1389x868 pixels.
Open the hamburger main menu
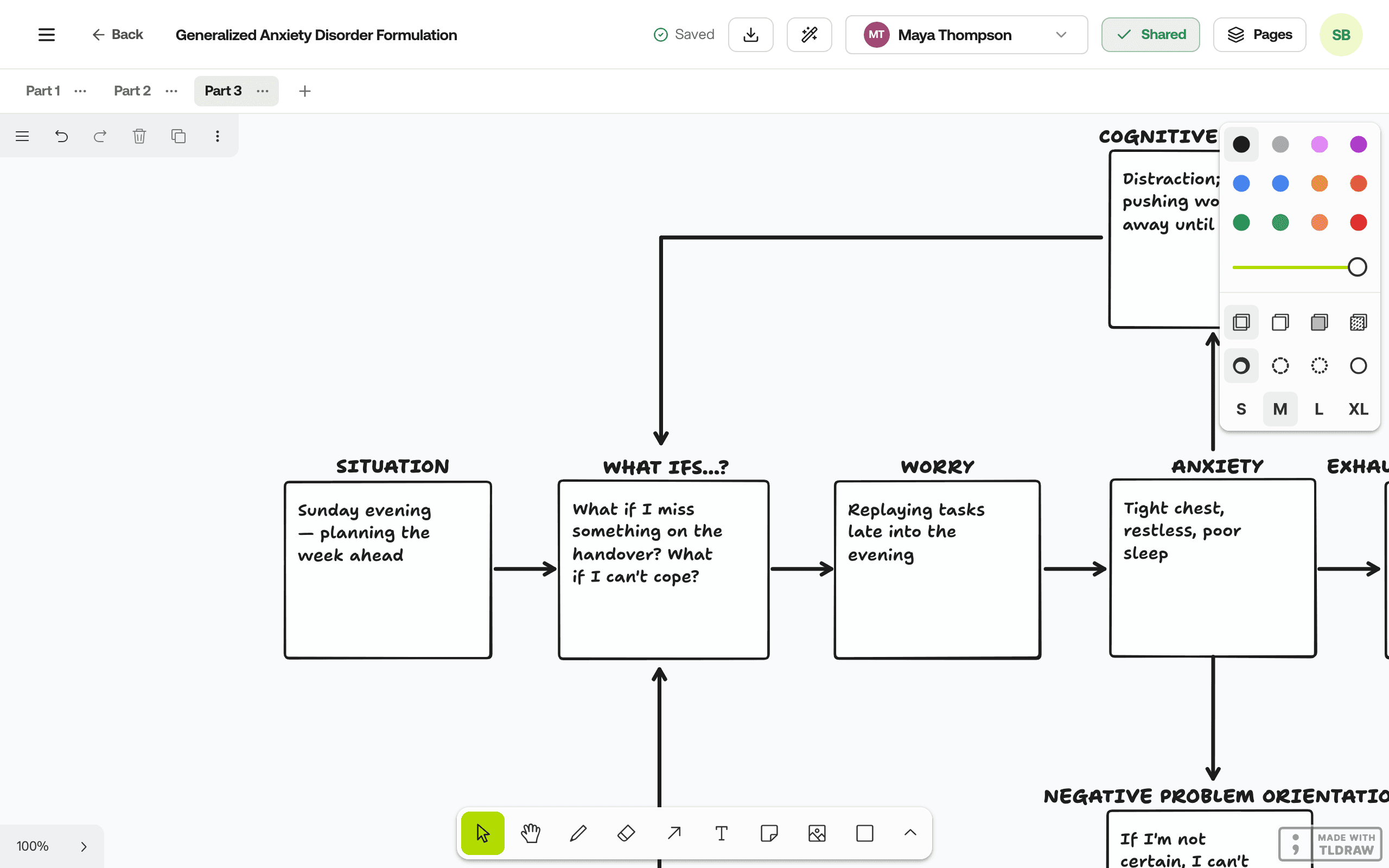tap(47, 34)
